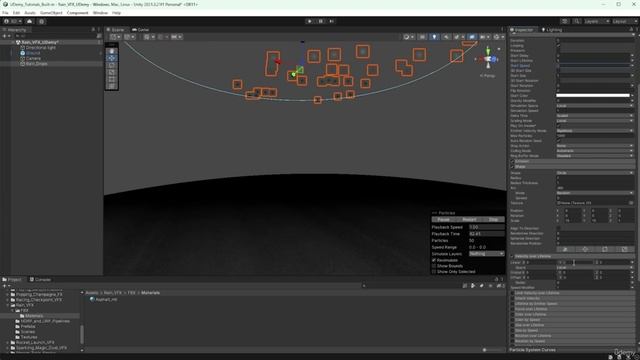Switch to the Game tab
This screenshot has width=640, height=360.
point(141,29)
